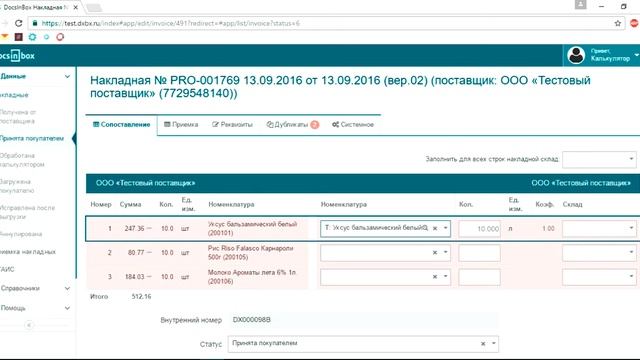Click the red badge on the Дубликаты tab

[x=314, y=124]
